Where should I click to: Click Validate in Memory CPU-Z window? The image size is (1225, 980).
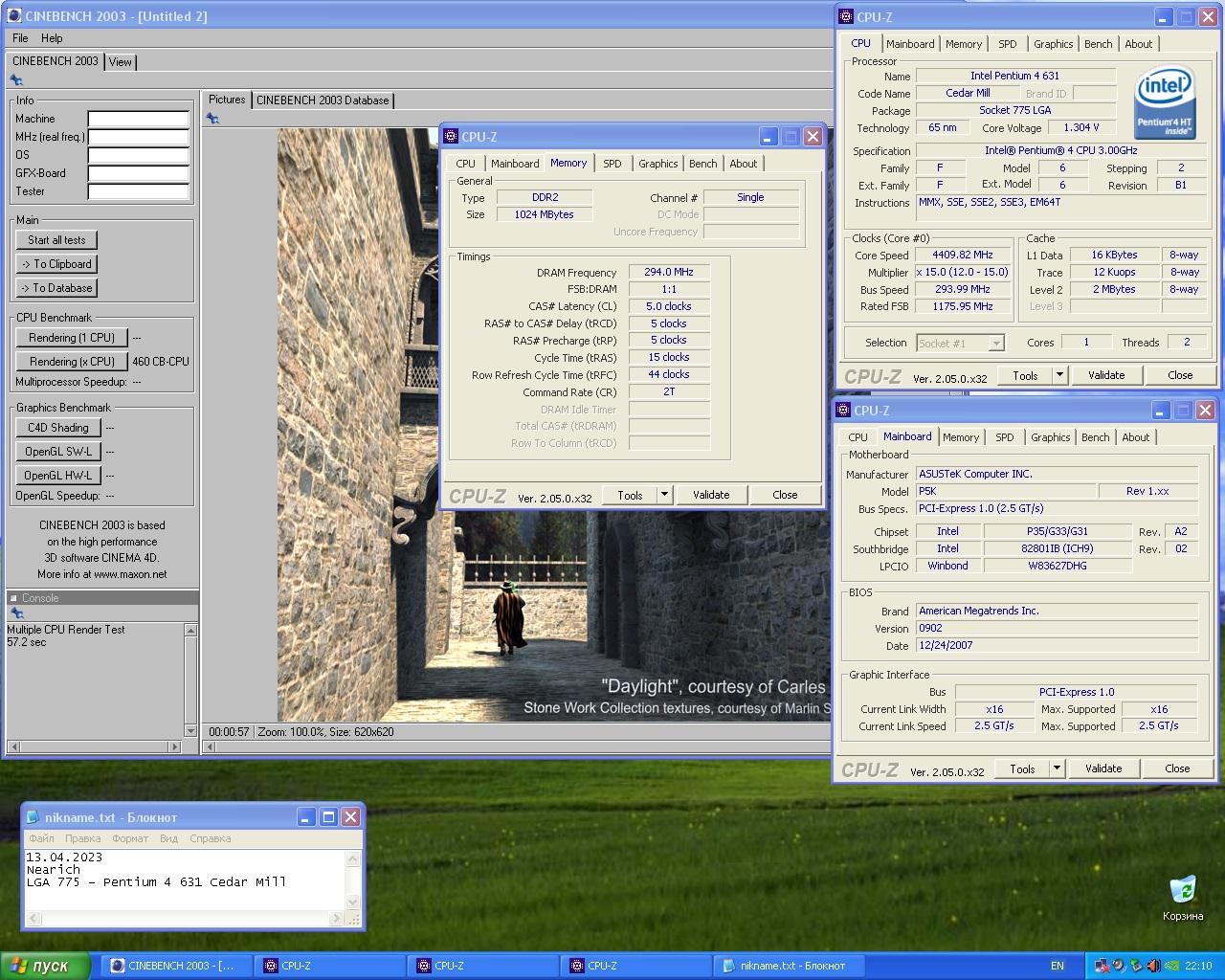[711, 495]
